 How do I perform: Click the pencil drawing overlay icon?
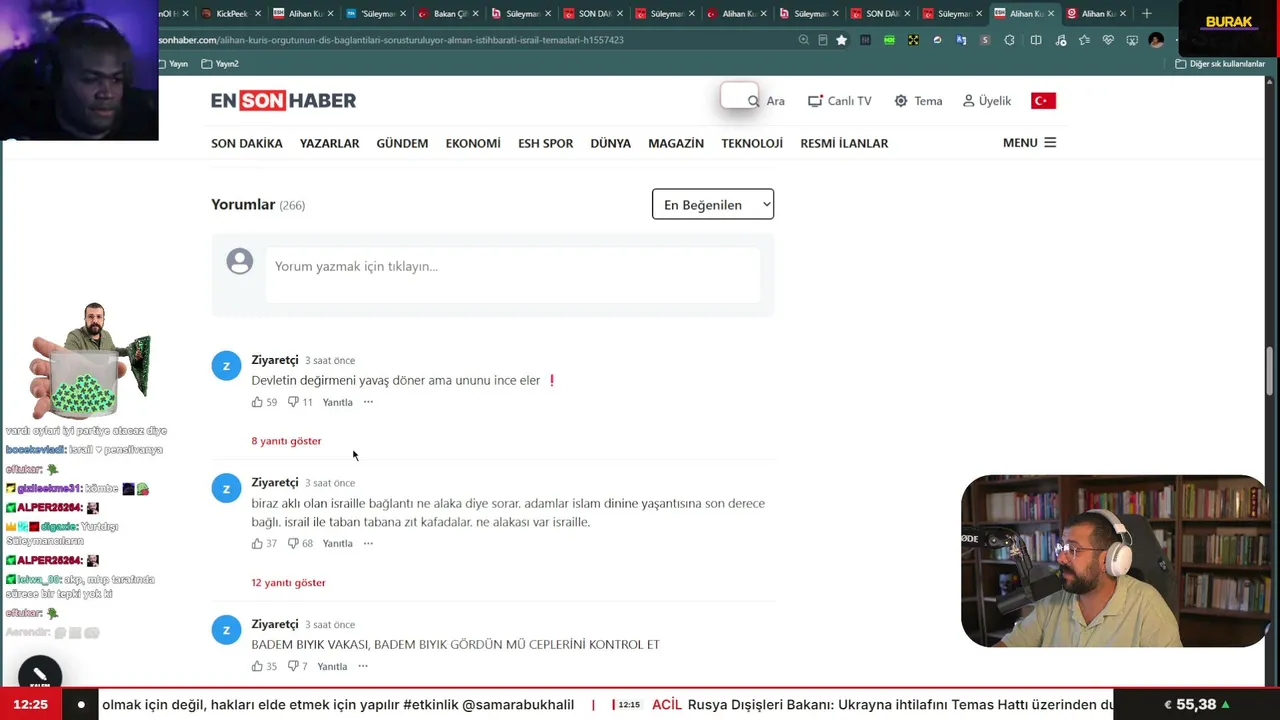[x=40, y=676]
